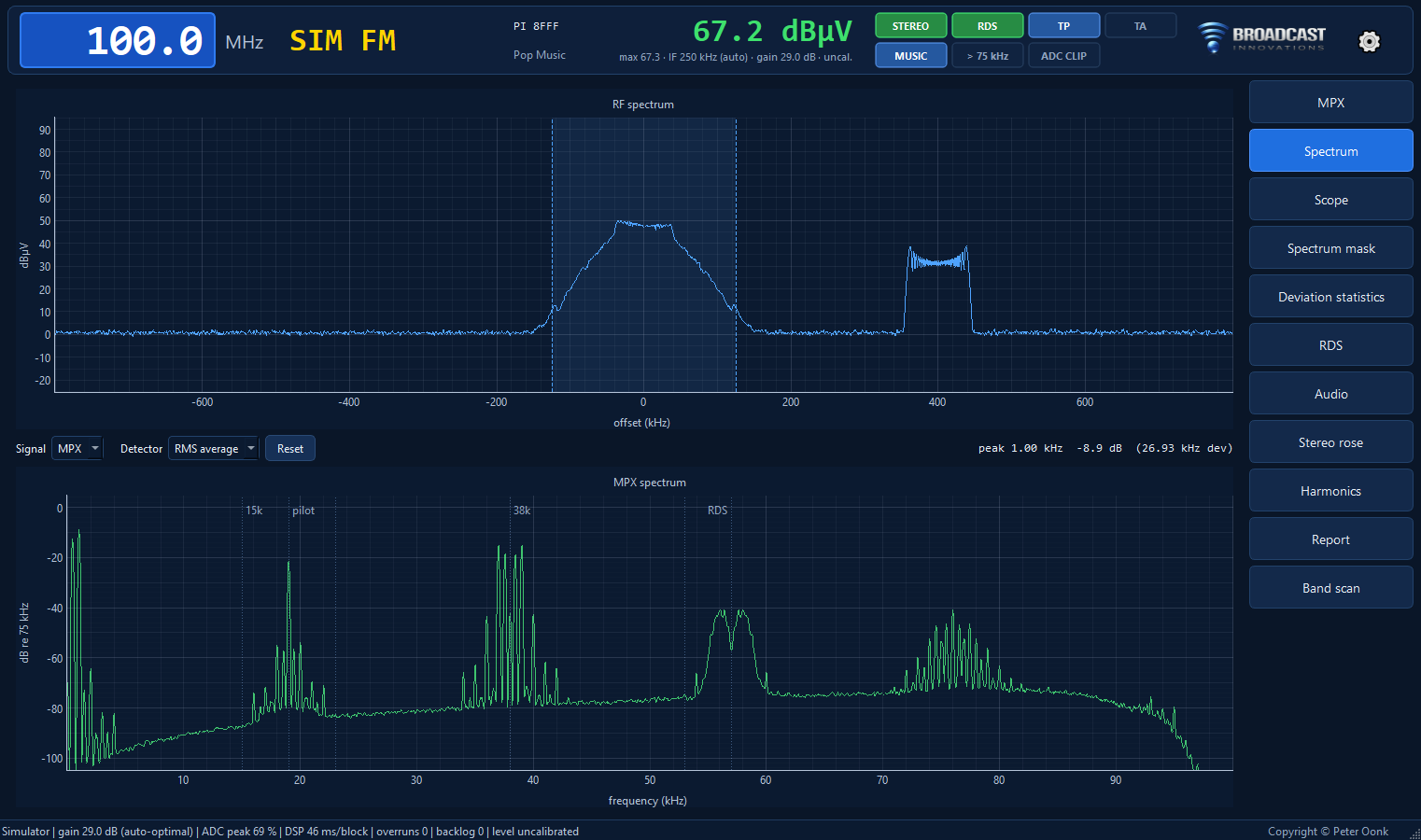The image size is (1421, 840).
Task: Show Deviation statistics
Action: click(1330, 297)
